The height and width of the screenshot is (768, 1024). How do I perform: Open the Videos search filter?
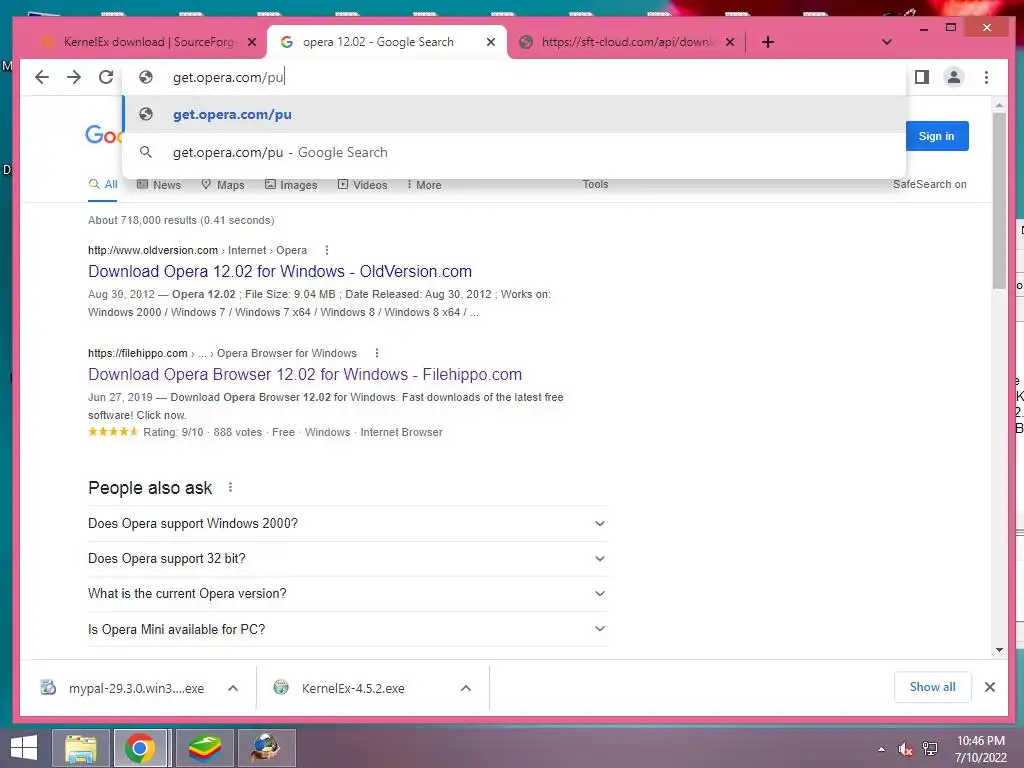point(362,185)
